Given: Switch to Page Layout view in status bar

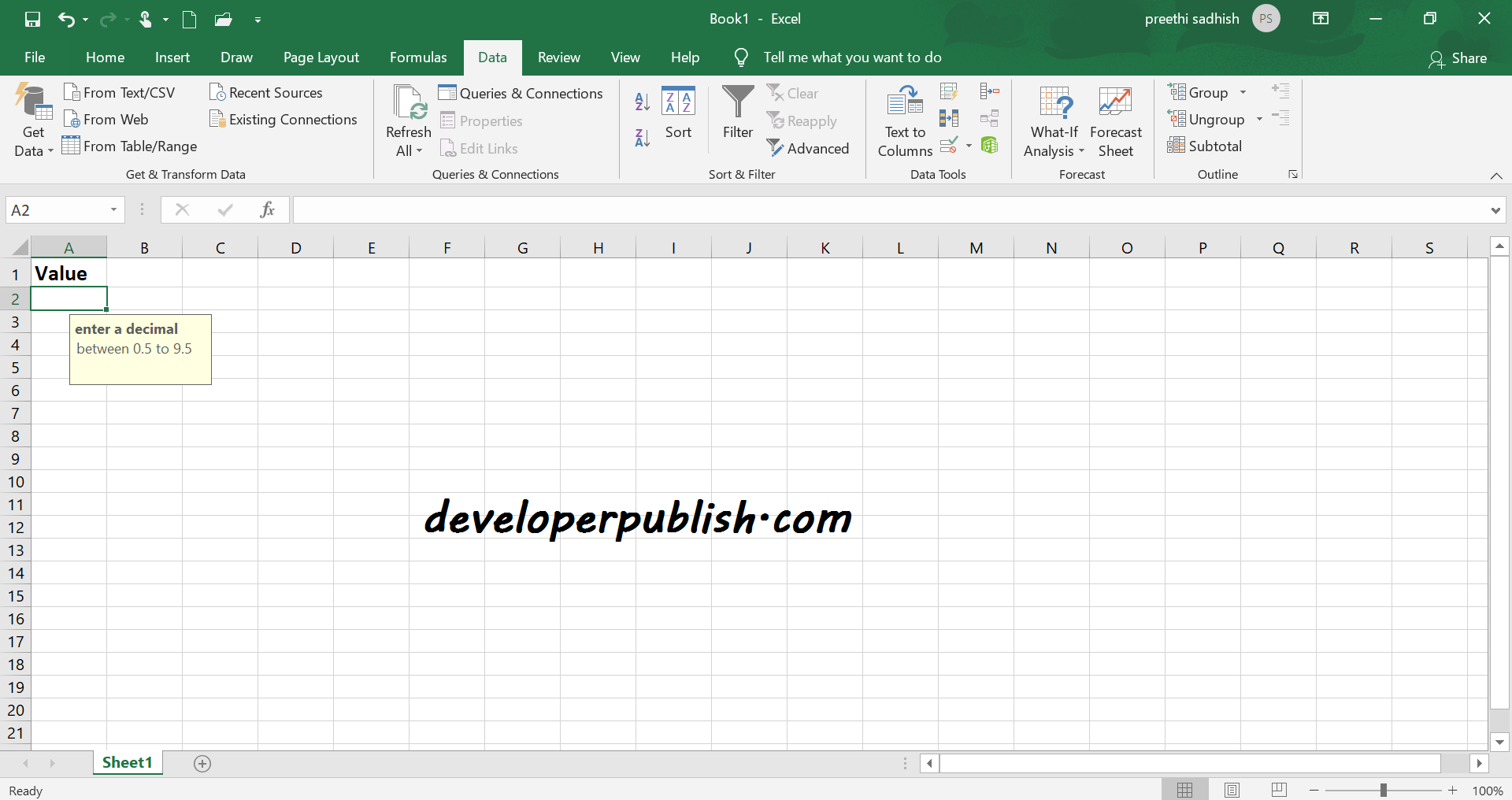Looking at the screenshot, I should tap(1232, 790).
